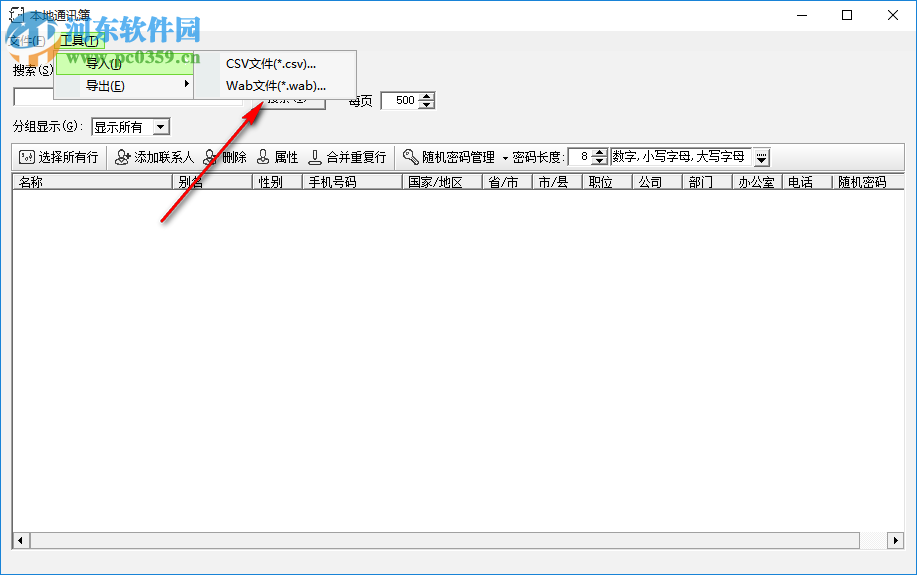This screenshot has height=575, width=917.
Task: Click the Add Contact person icon
Action: coord(122,157)
